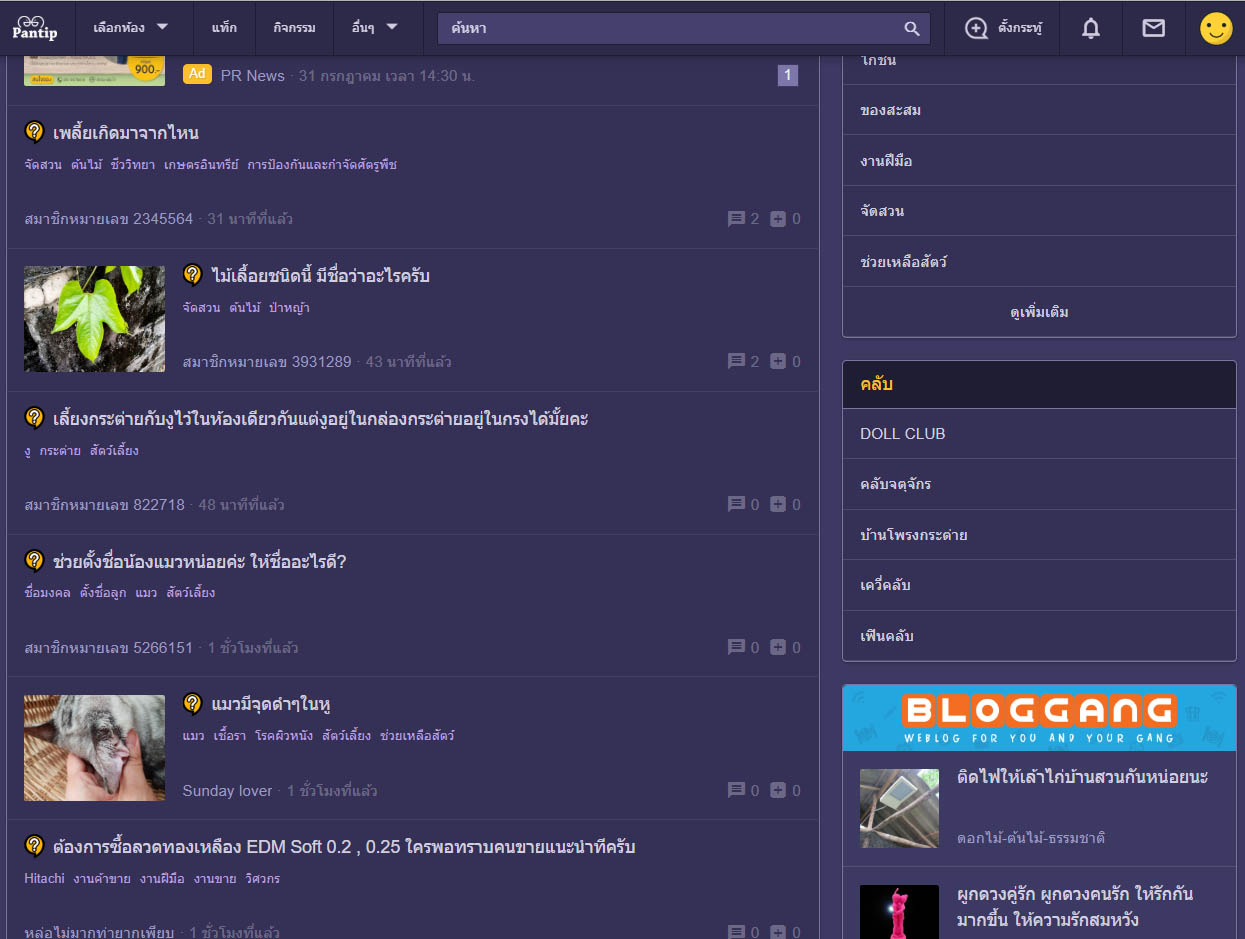Open topic ช่วยตั้งชื่อน้องแมวหน่อยค่ะ
The height and width of the screenshot is (939, 1245).
coord(200,562)
